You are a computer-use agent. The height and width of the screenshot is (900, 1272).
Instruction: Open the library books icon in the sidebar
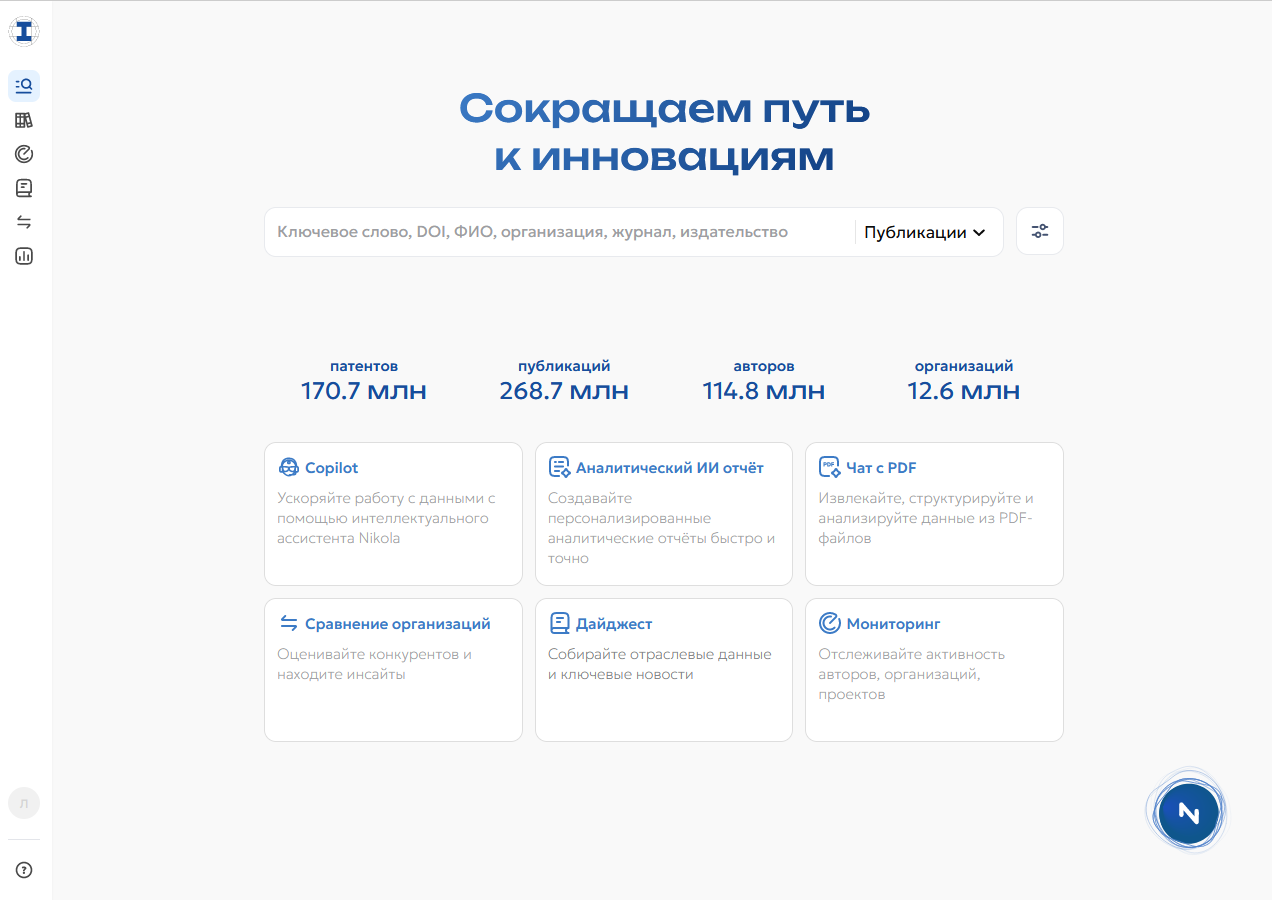tap(24, 120)
